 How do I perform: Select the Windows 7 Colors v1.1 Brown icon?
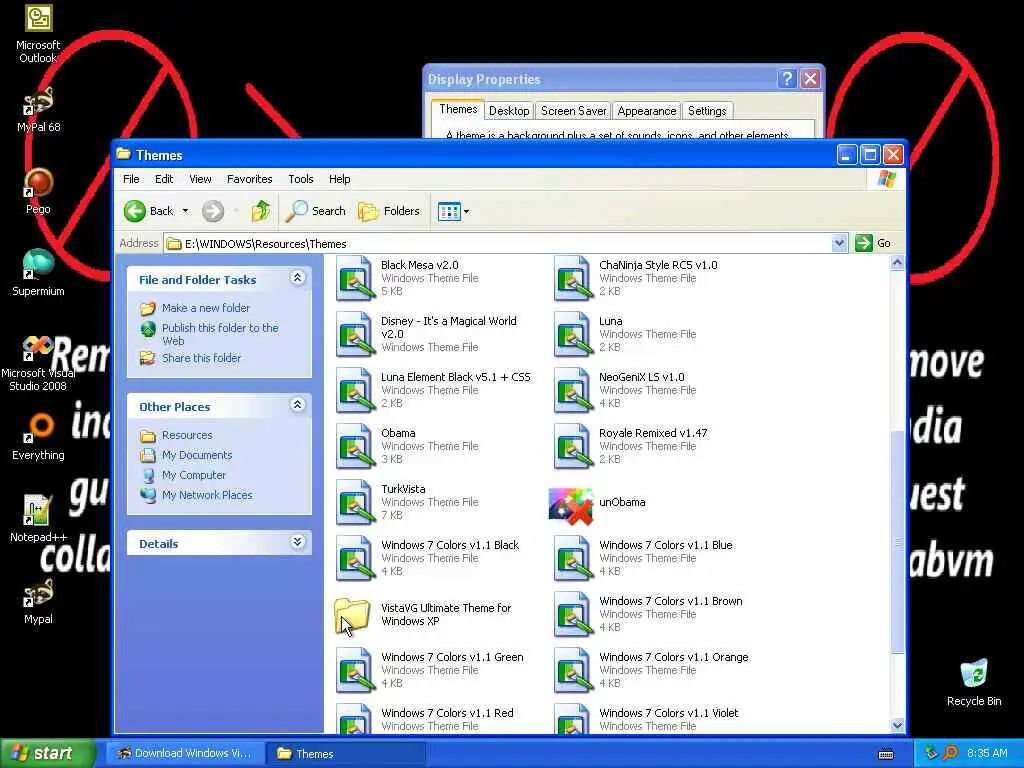573,615
